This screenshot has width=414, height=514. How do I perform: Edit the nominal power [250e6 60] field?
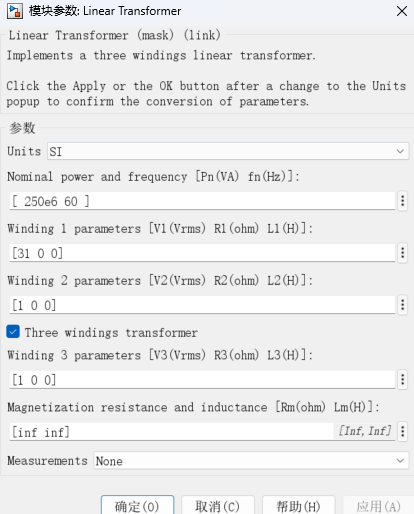tap(202, 201)
